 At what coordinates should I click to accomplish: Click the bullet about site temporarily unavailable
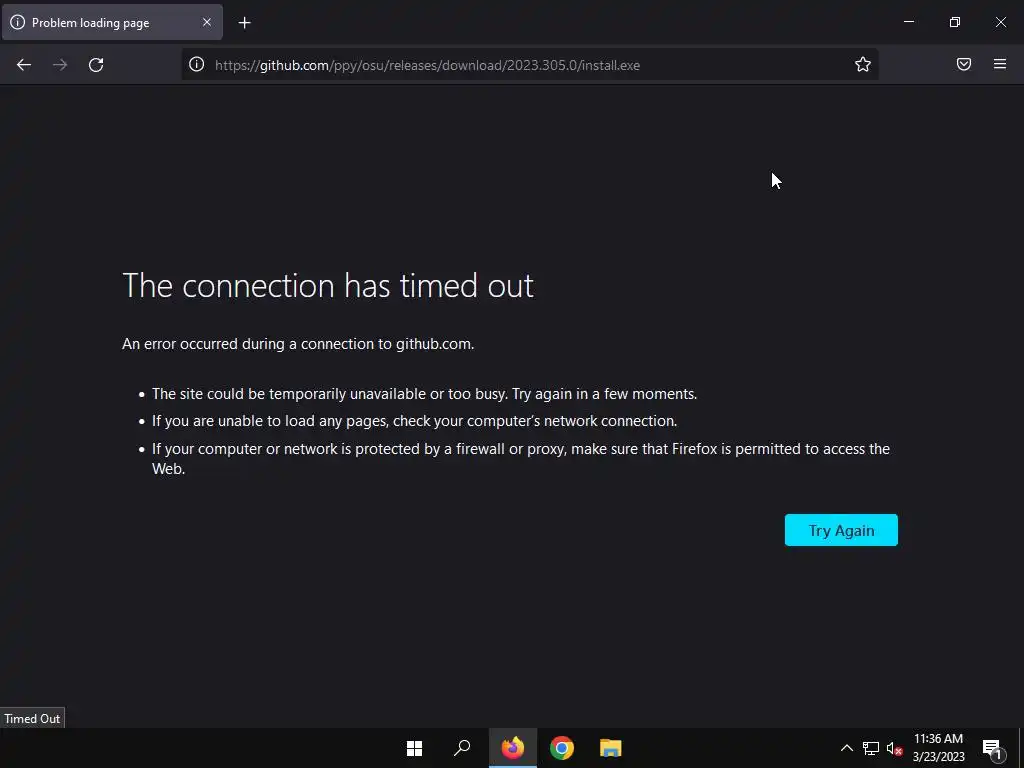424,394
